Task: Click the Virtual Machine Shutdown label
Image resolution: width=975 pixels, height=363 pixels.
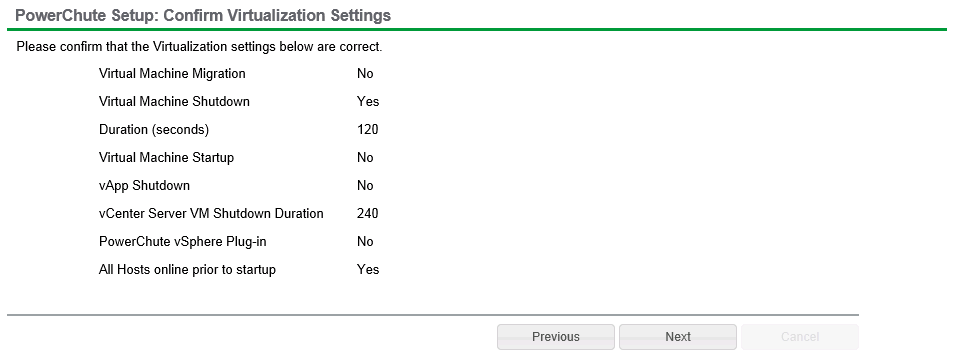Action: 174,101
